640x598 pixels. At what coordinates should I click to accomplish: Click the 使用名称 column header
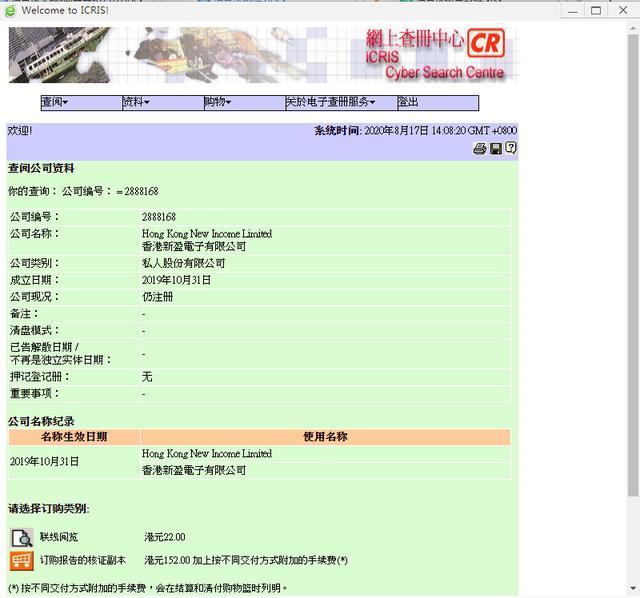coord(325,437)
